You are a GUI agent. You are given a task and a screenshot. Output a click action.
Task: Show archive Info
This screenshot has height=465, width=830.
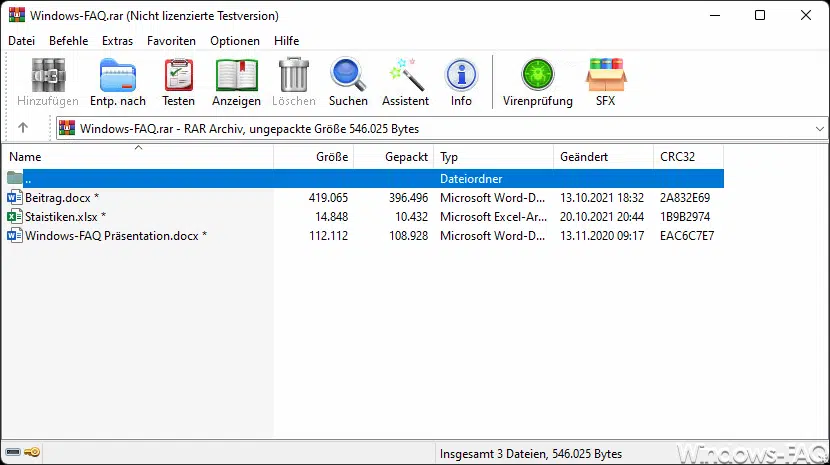tap(461, 82)
